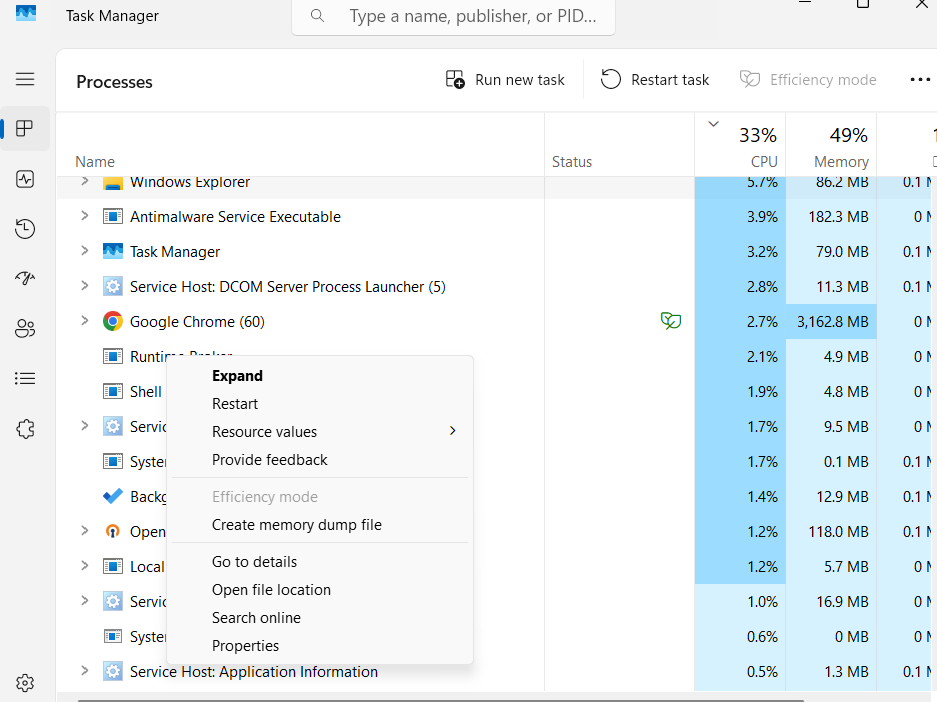The width and height of the screenshot is (937, 702).
Task: Click the Run new task button
Action: (x=506, y=80)
